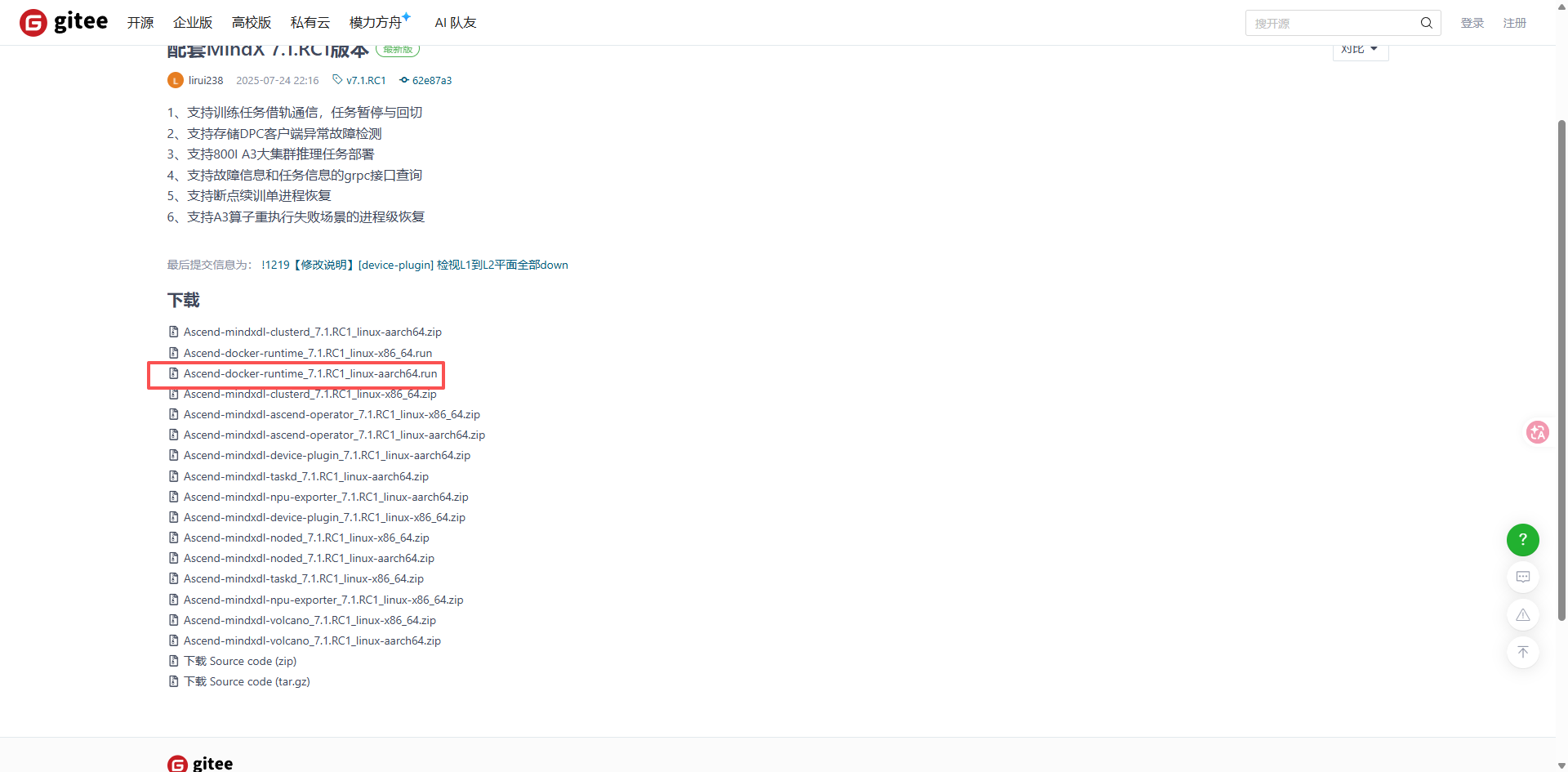Screen dimensions: 1568x772
Task: Click file icon for docker-runtime aarch64 run
Action: (x=173, y=373)
